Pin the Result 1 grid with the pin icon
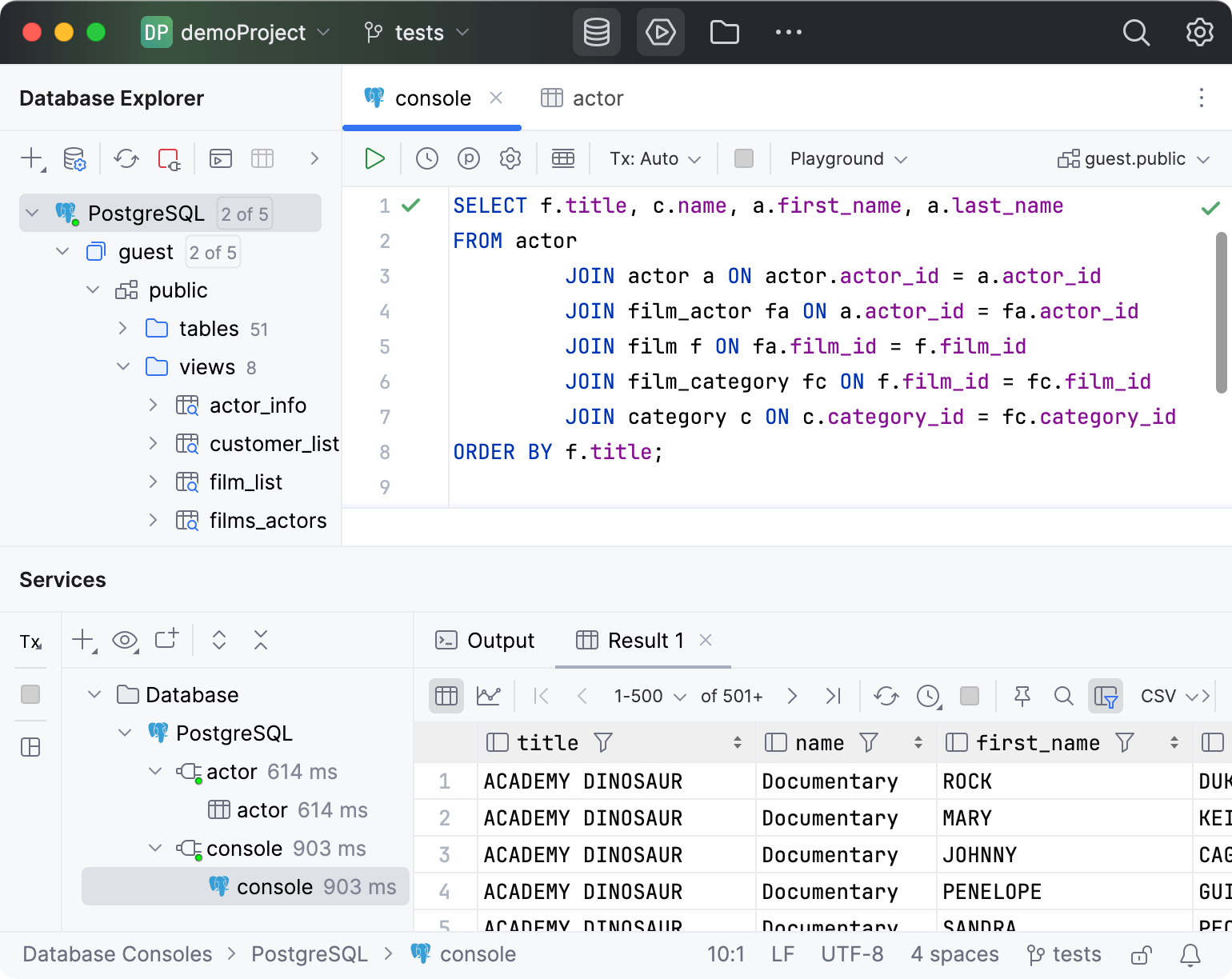 coord(1022,696)
